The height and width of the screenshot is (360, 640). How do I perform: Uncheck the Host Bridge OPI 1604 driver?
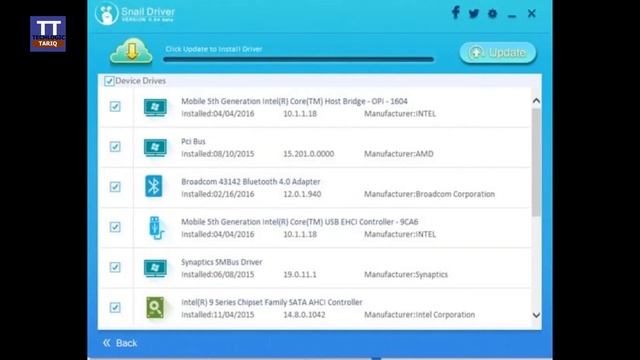point(115,107)
